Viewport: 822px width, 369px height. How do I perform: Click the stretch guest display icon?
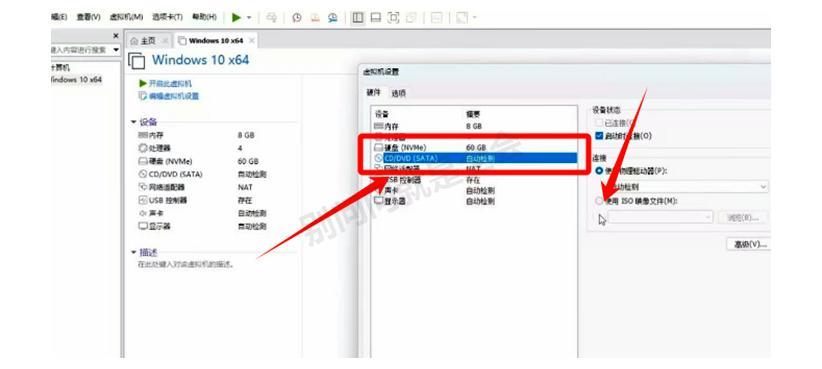pyautogui.click(x=462, y=18)
